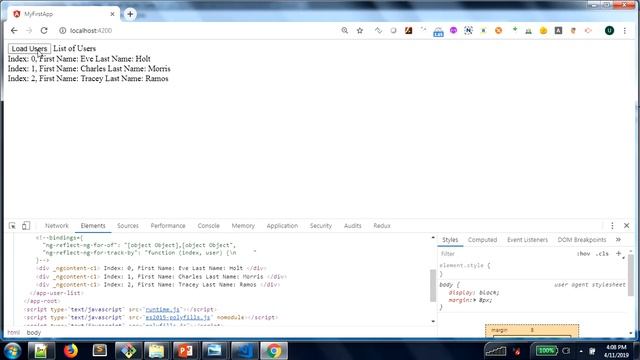Viewport: 640px width, 360px height.
Task: Click the display: block property value
Action: (x=489, y=293)
